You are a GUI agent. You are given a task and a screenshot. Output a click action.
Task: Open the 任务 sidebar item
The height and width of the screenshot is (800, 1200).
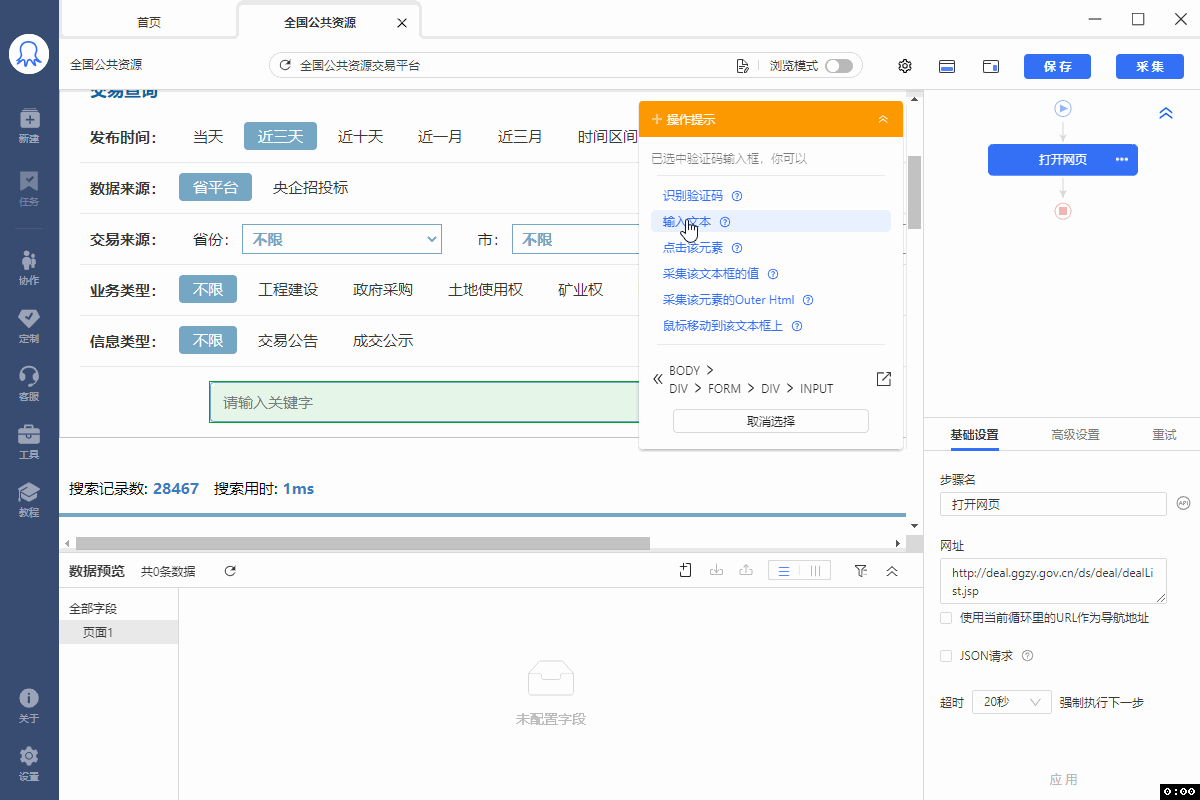pyautogui.click(x=29, y=187)
